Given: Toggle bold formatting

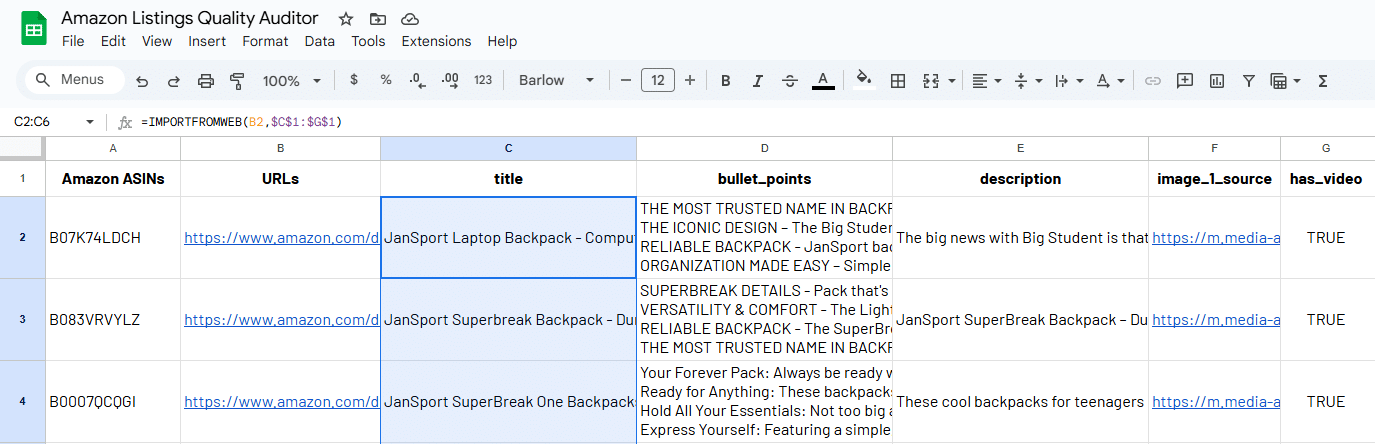Looking at the screenshot, I should tap(726, 81).
